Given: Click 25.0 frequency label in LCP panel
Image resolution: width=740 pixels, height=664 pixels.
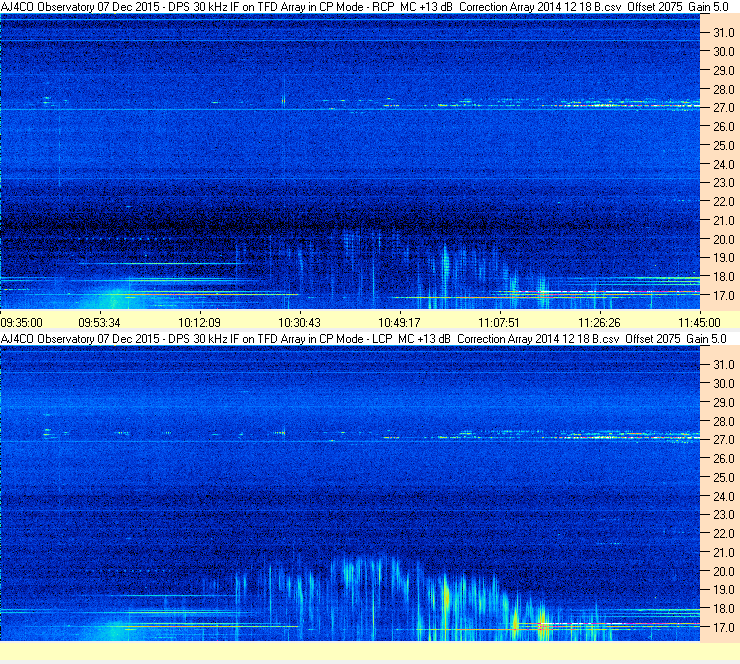Looking at the screenshot, I should [723, 478].
